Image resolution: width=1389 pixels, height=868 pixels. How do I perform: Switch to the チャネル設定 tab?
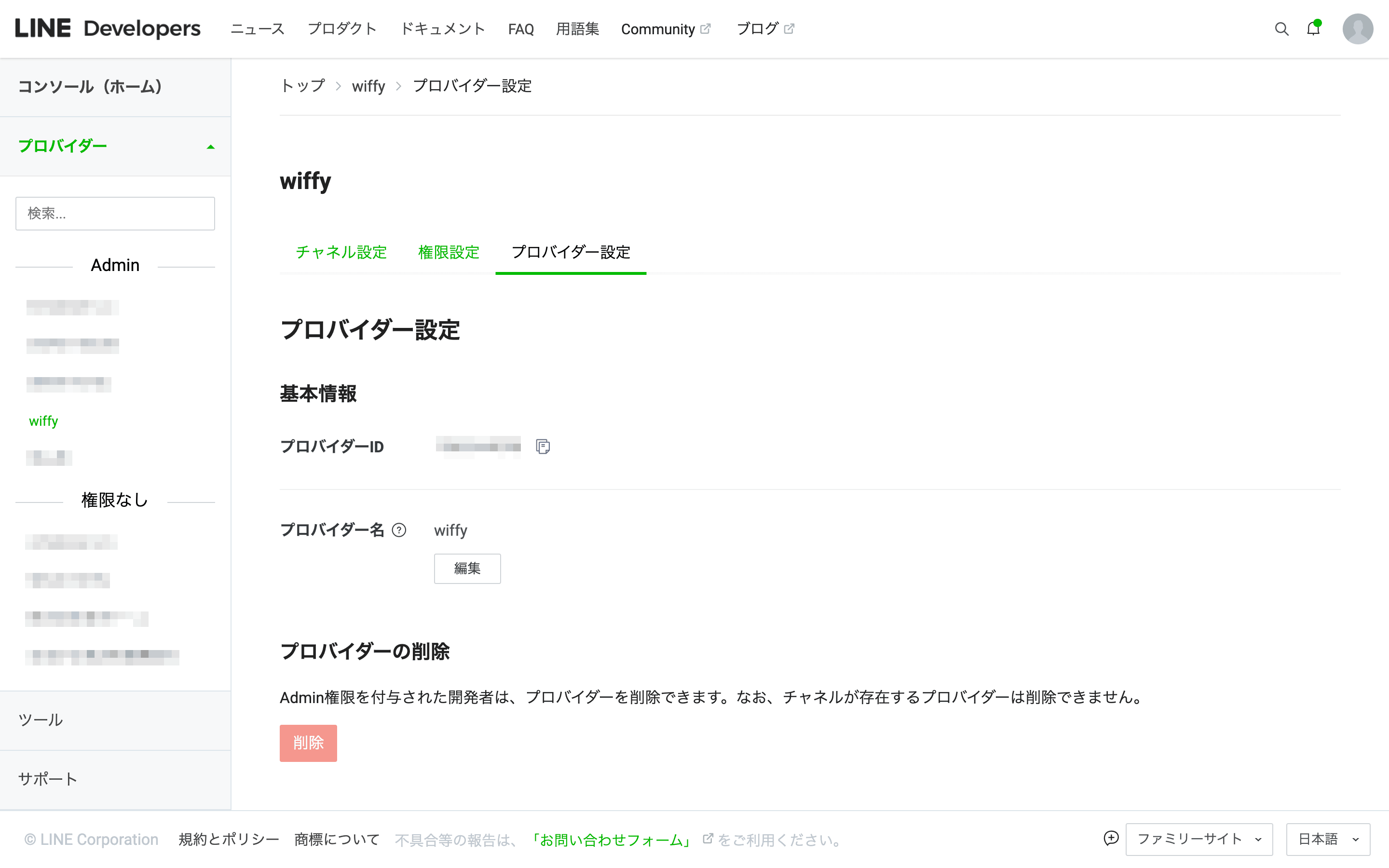(341, 252)
